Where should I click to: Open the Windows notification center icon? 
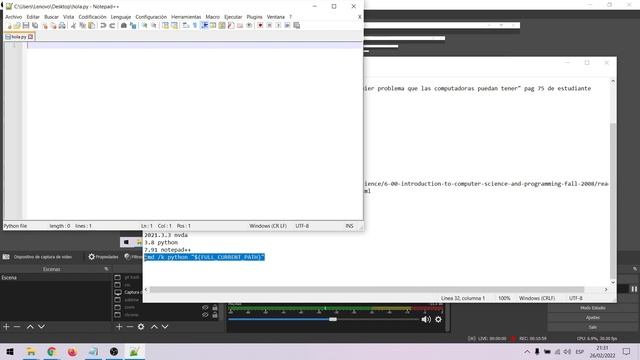(x=627, y=351)
